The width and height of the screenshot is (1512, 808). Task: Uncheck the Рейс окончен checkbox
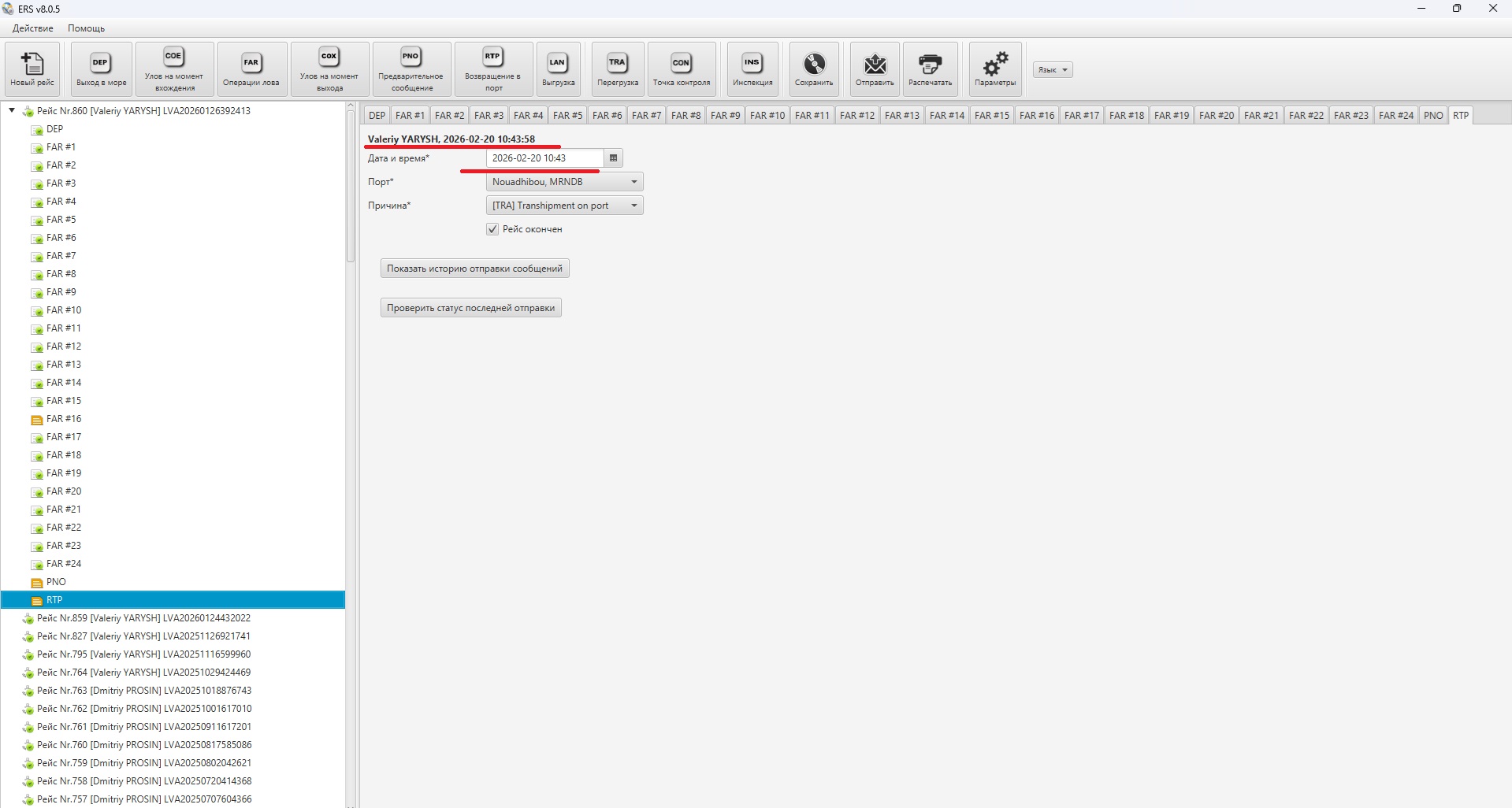[x=492, y=229]
